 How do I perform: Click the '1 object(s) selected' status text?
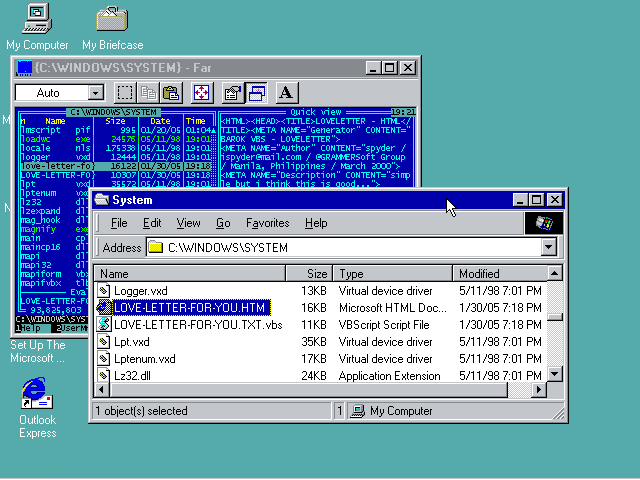click(142, 411)
